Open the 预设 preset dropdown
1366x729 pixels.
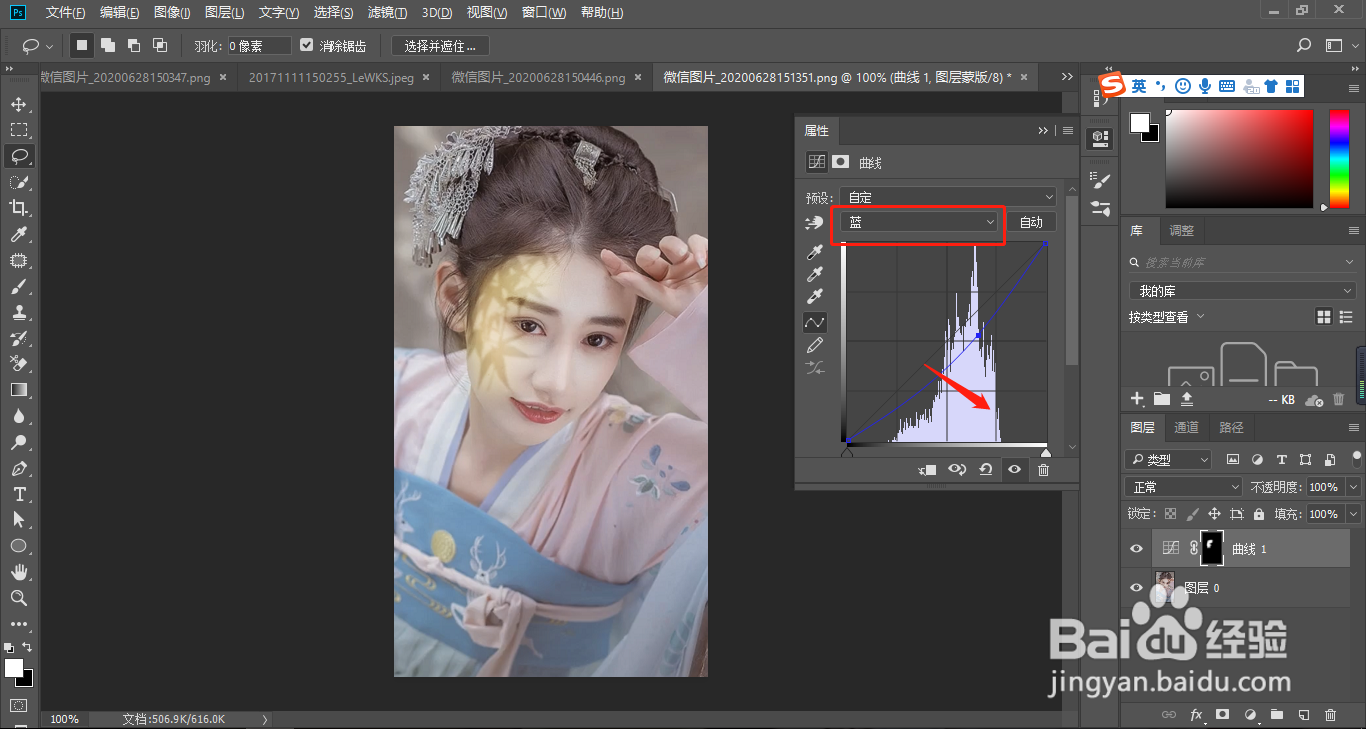[x=947, y=197]
